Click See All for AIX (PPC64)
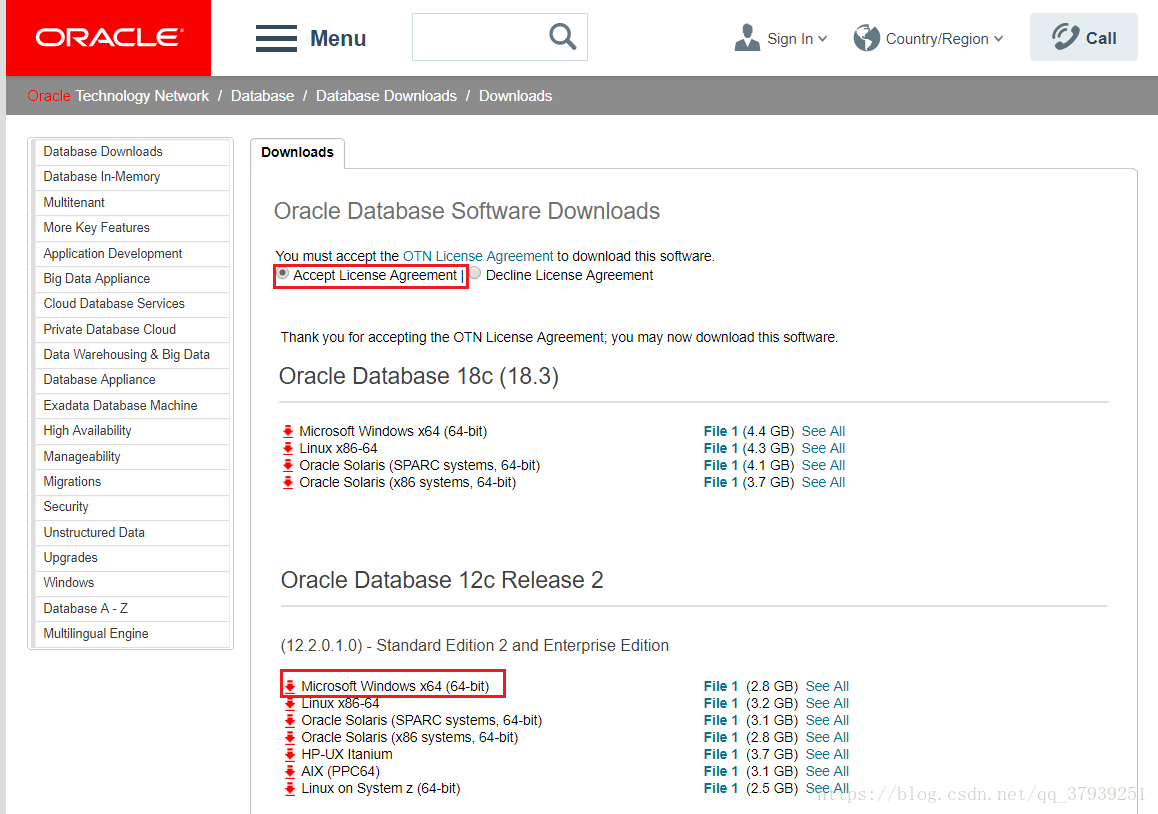This screenshot has height=814, width=1158. 827,771
